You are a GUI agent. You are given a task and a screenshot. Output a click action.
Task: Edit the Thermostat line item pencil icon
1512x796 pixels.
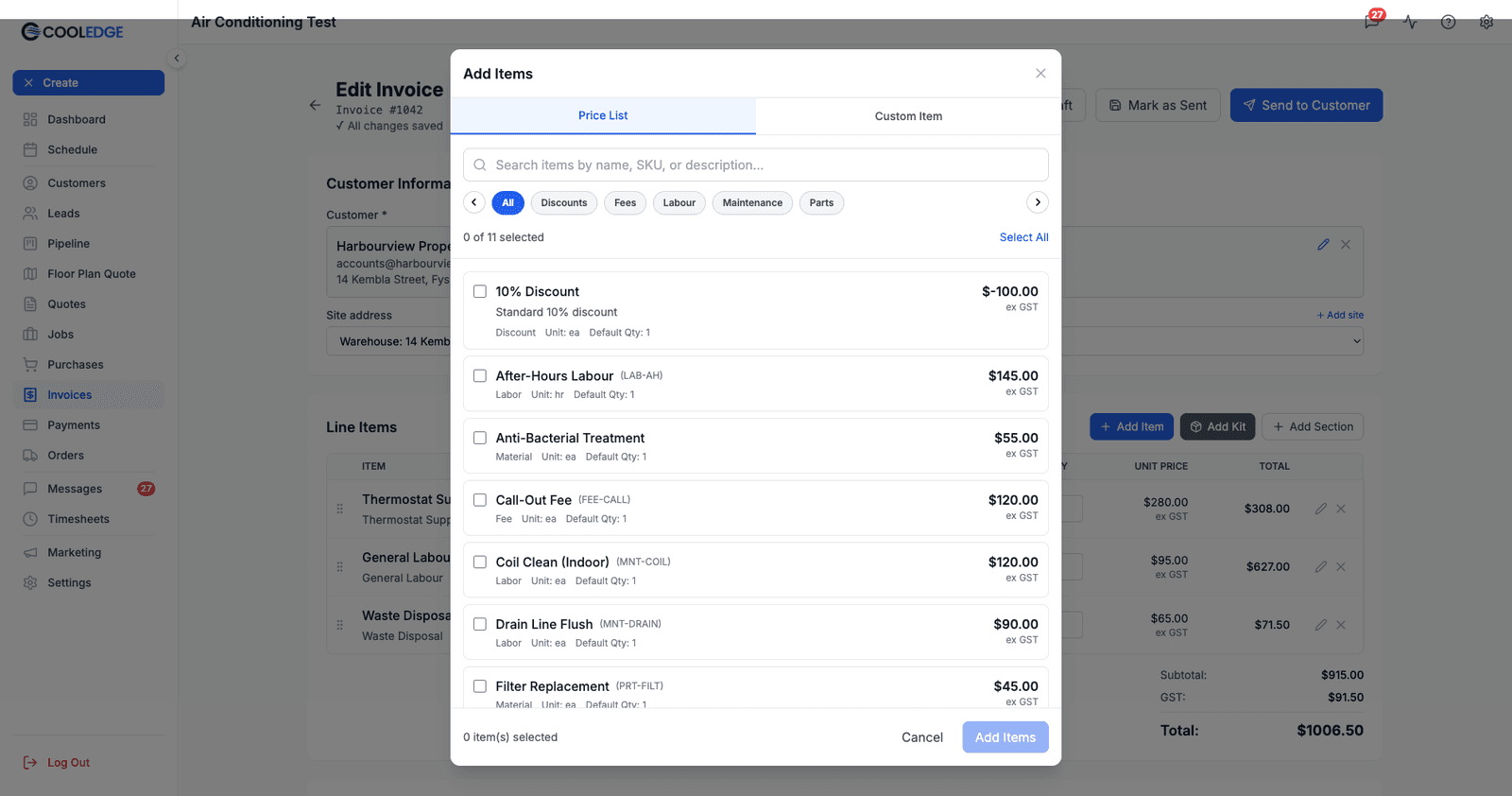1321,509
